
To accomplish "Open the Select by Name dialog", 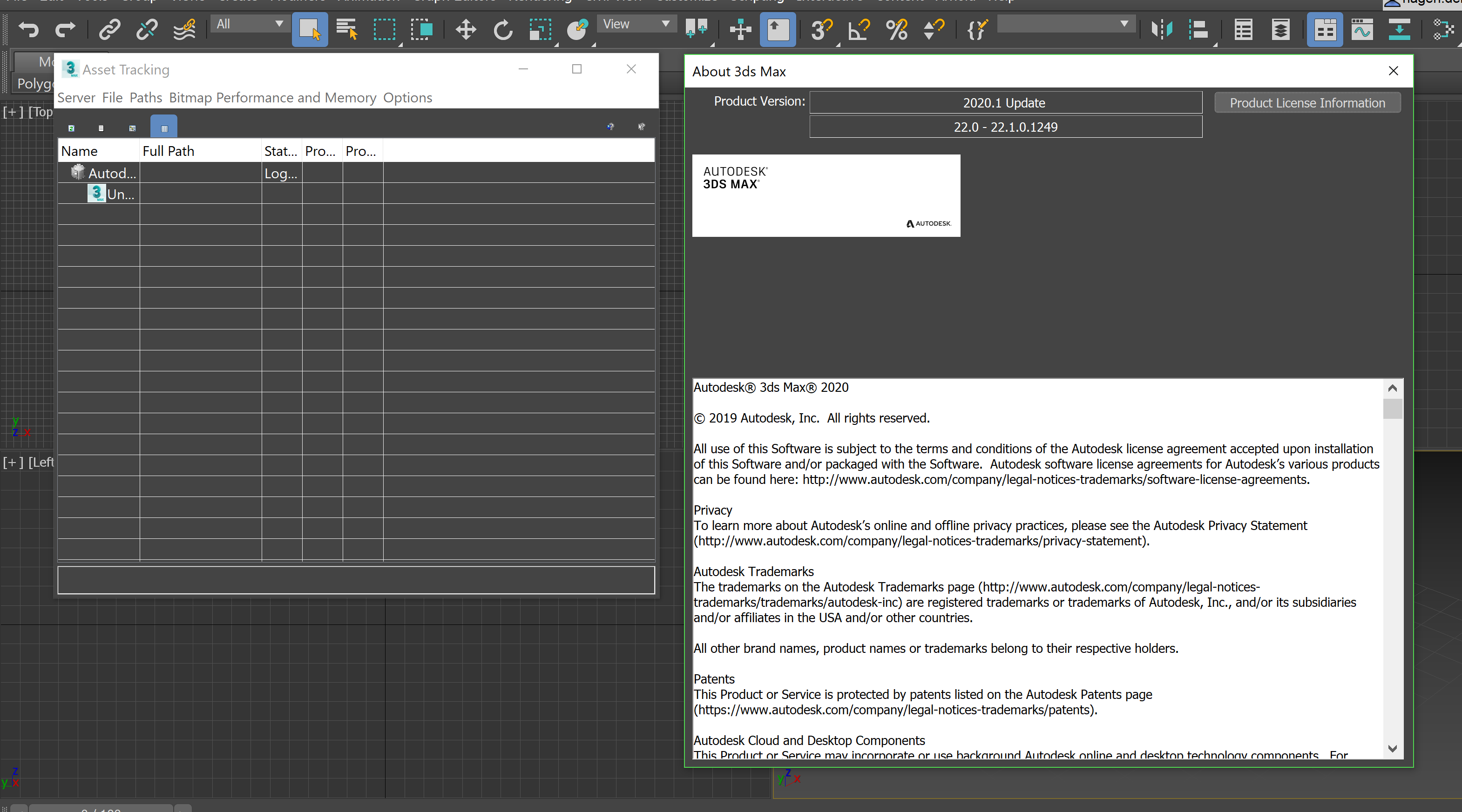I will click(347, 29).
